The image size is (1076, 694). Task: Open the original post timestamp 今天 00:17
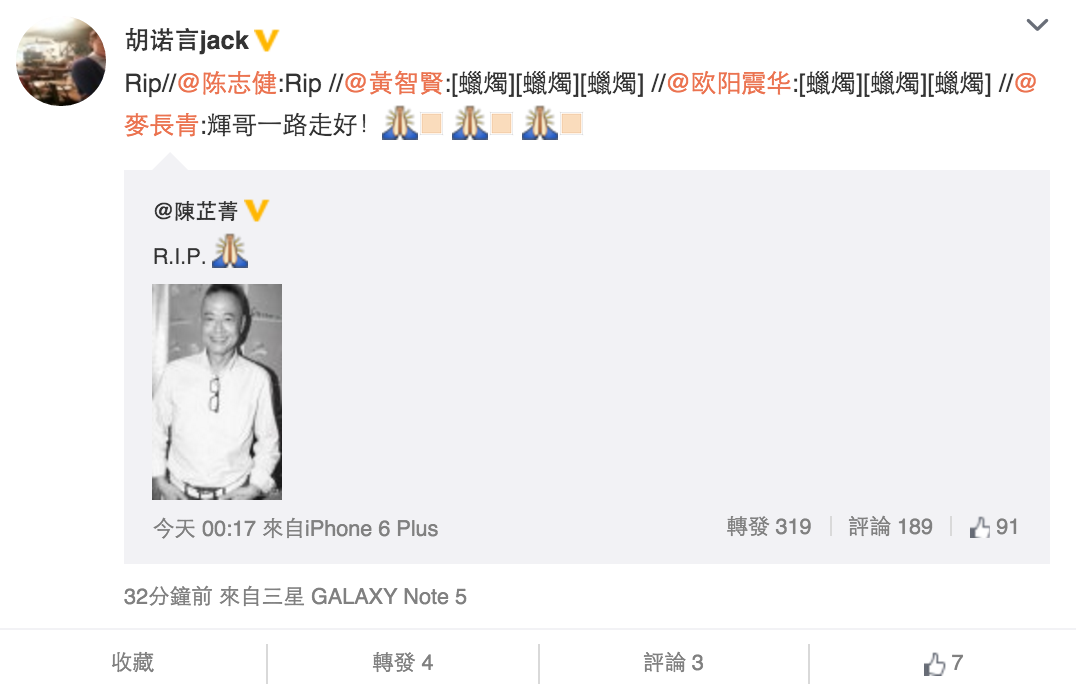pos(204,529)
